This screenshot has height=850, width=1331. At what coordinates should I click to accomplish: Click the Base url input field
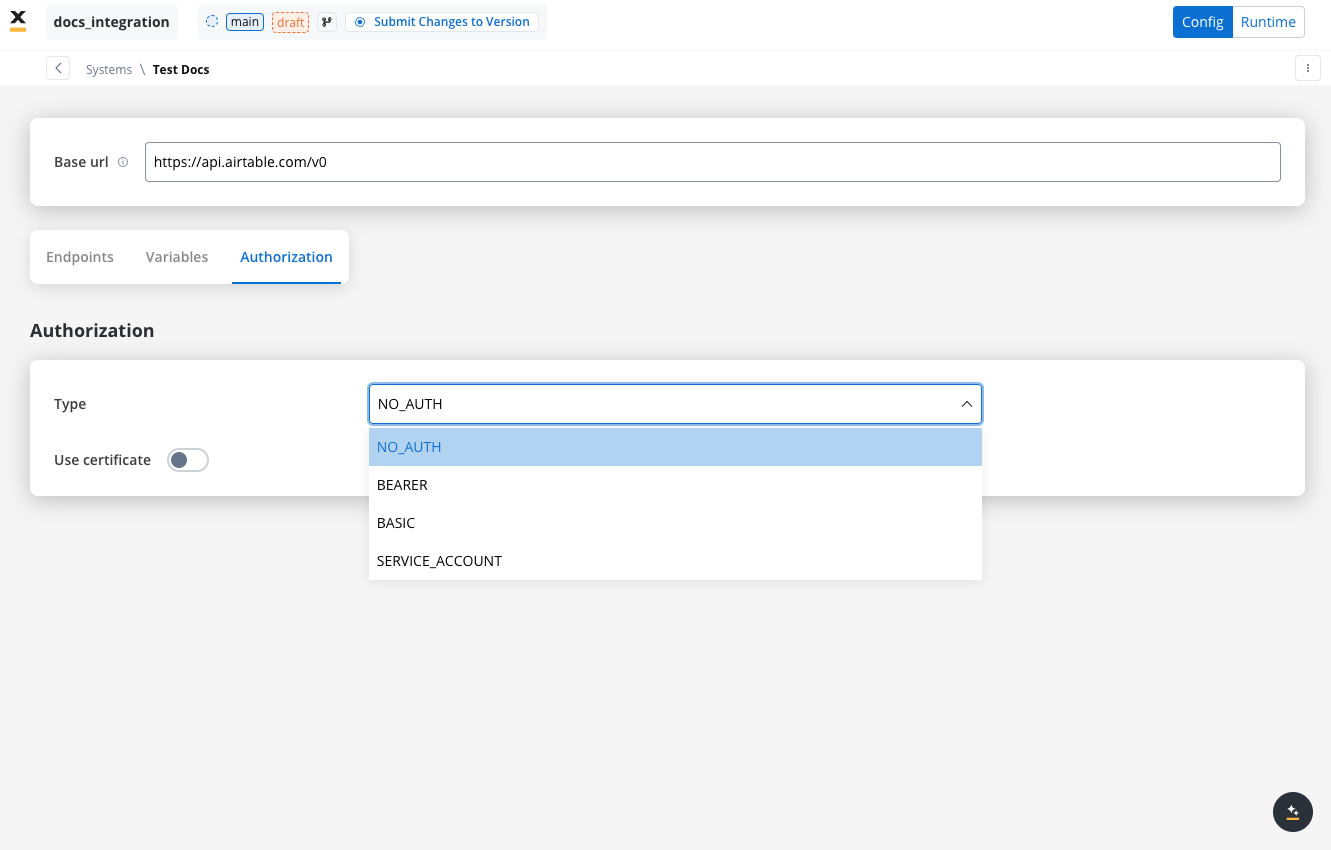(713, 162)
